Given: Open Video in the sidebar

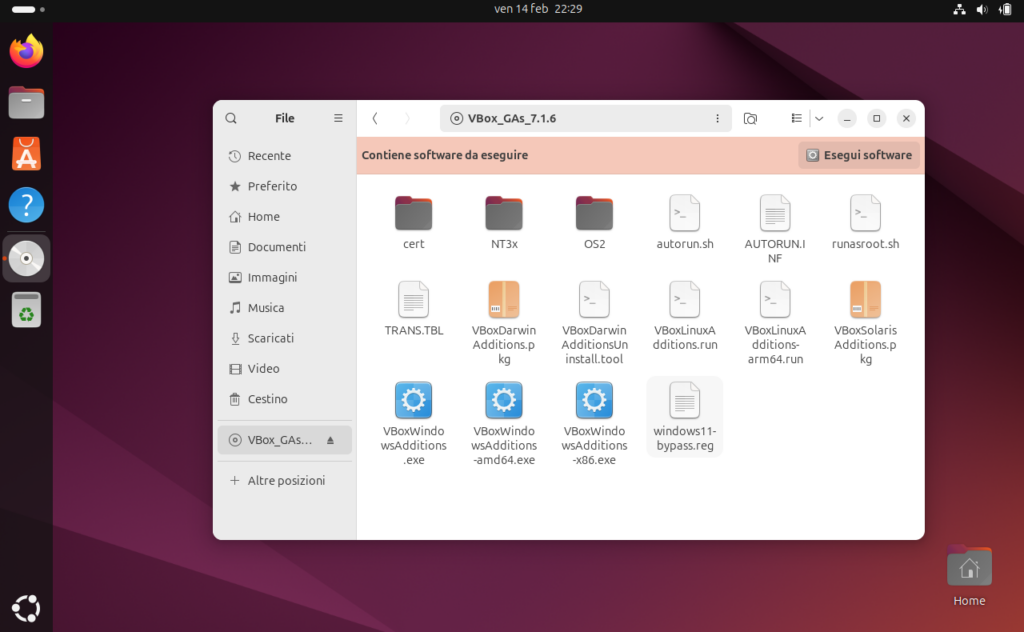Looking at the screenshot, I should click(x=285, y=368).
